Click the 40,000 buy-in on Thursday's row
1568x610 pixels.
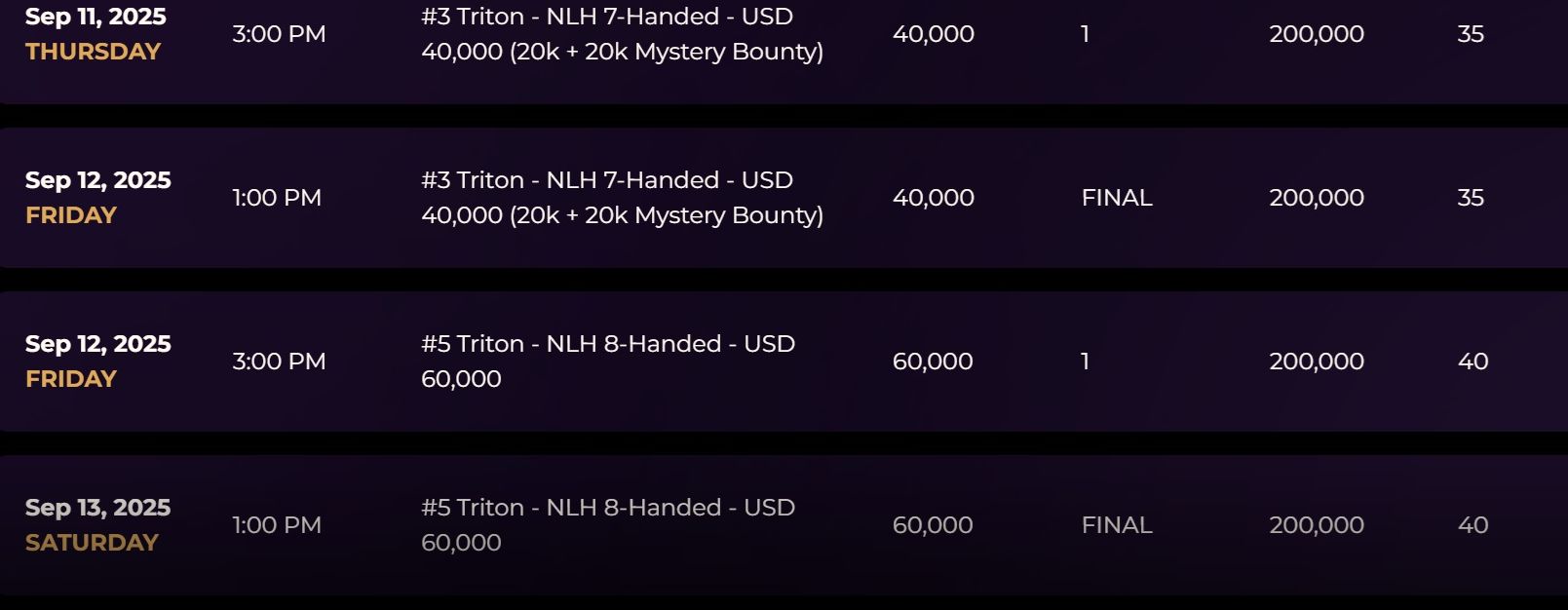933,34
